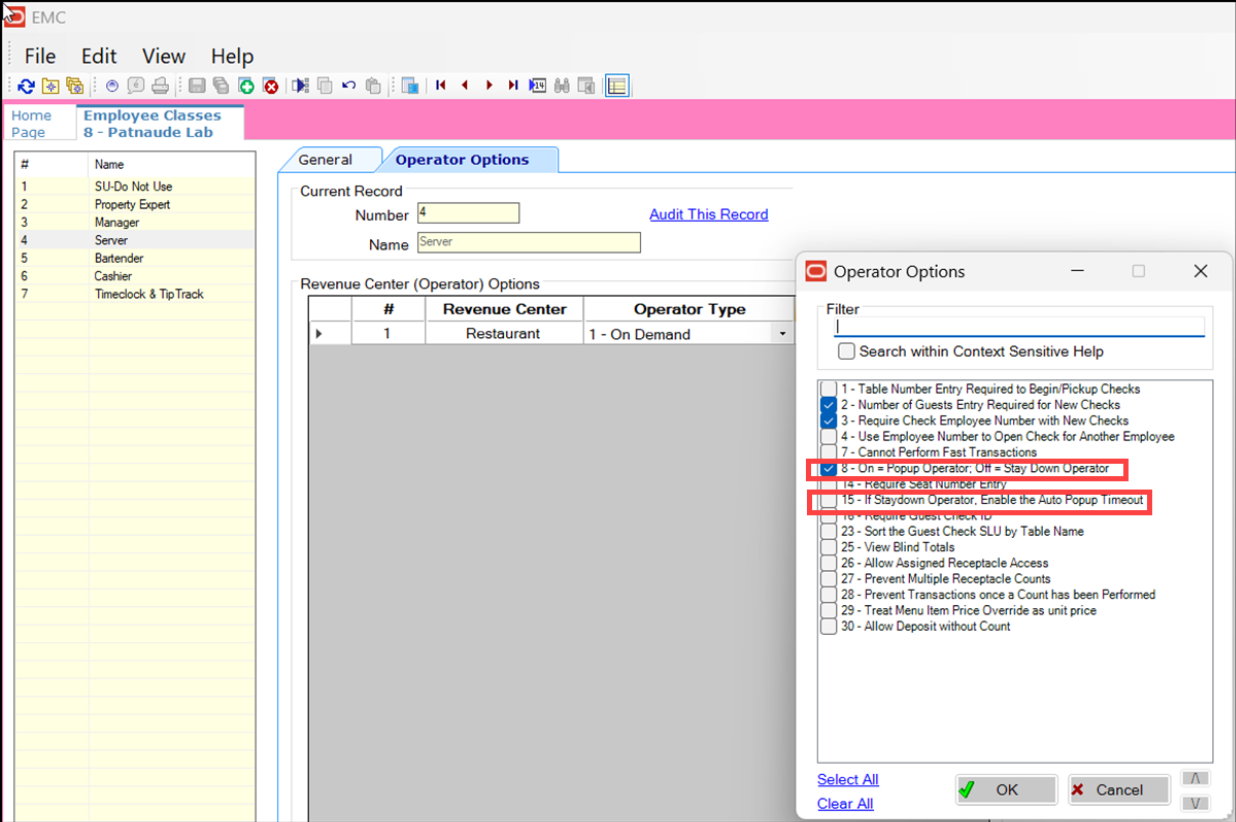
Task: Open the View menu
Action: tap(164, 56)
